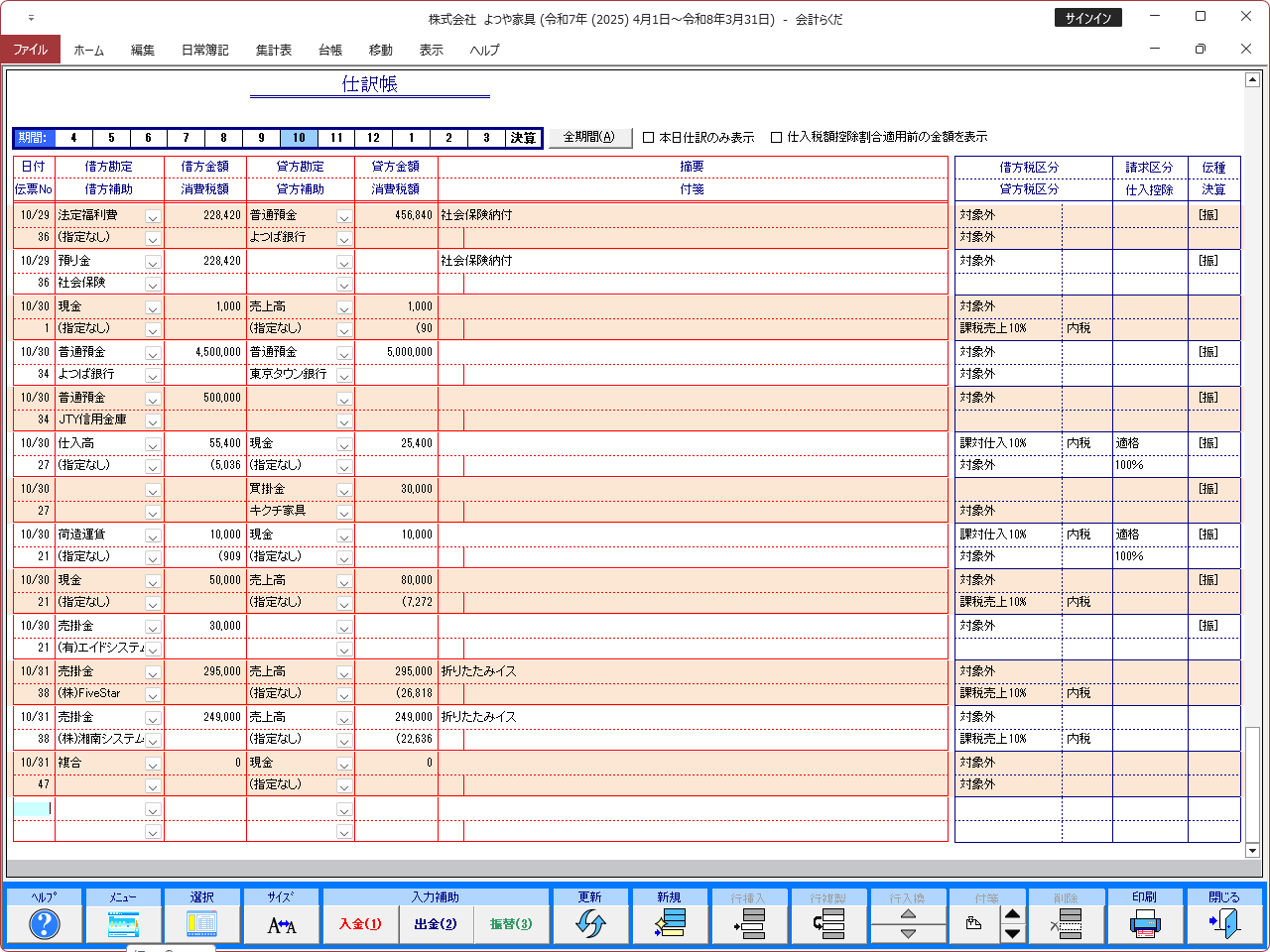The width and height of the screenshot is (1270, 952).
Task: Click the Refresh (更新) arrows icon
Action: pyautogui.click(x=590, y=924)
